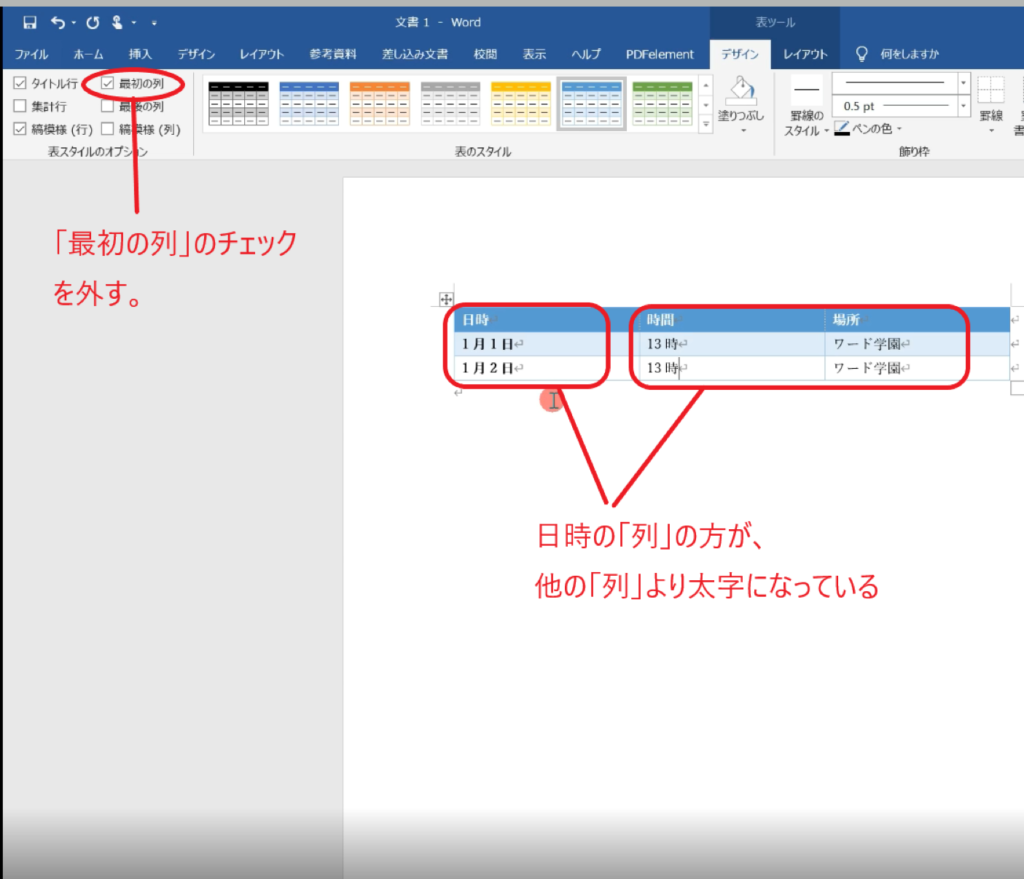Open the ファイル menu tab
The width and height of the screenshot is (1024, 879).
tap(31, 54)
